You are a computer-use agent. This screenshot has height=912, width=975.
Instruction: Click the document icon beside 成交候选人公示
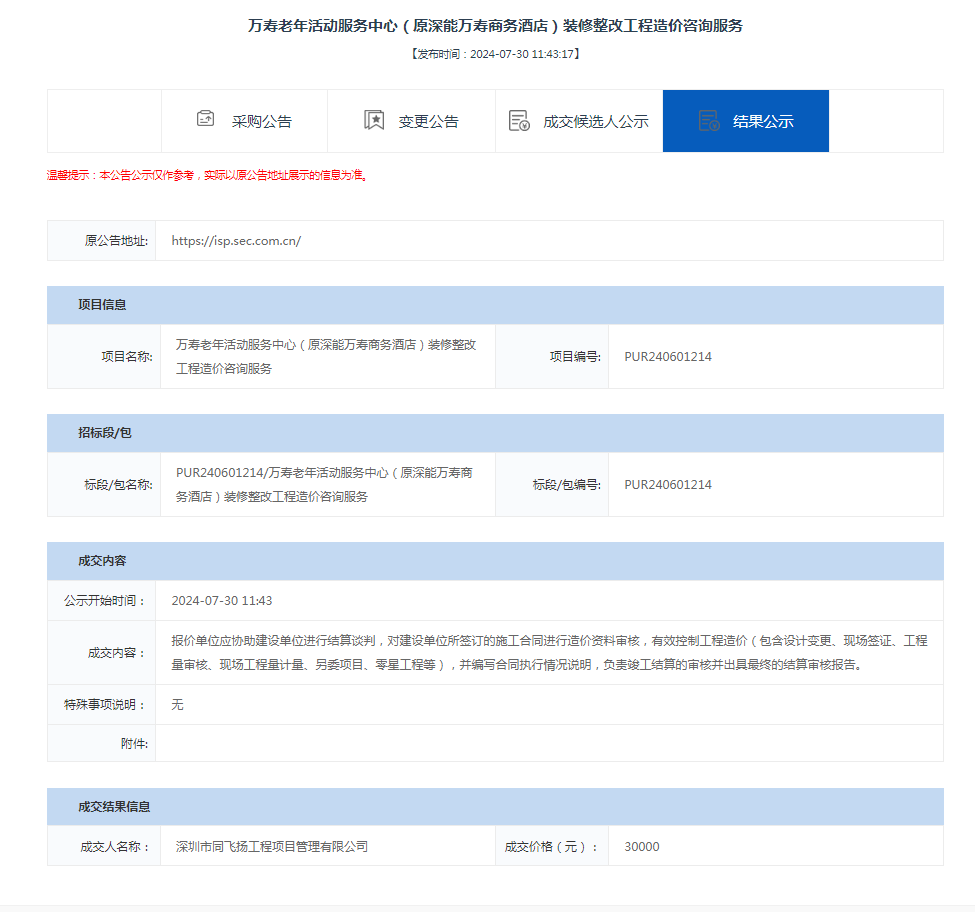coord(519,121)
